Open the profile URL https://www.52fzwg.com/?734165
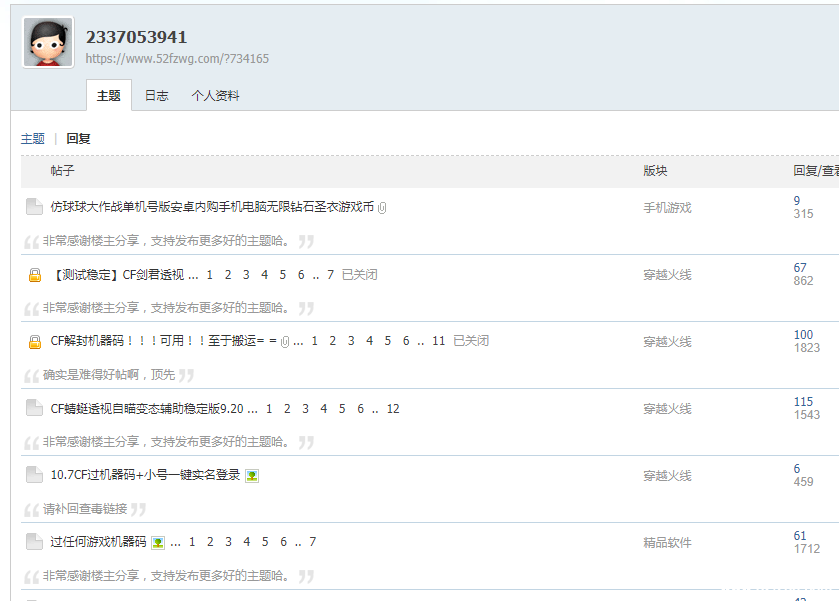Screen dimensions: 839x601 click(177, 58)
